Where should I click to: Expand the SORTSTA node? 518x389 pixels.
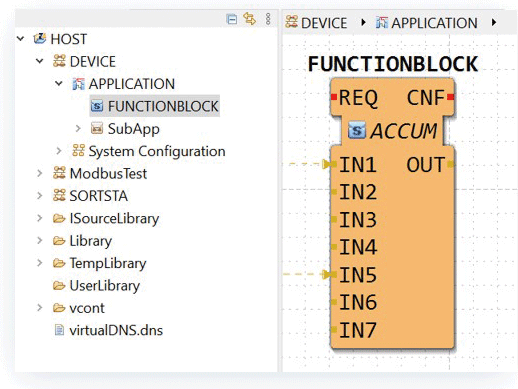40,195
